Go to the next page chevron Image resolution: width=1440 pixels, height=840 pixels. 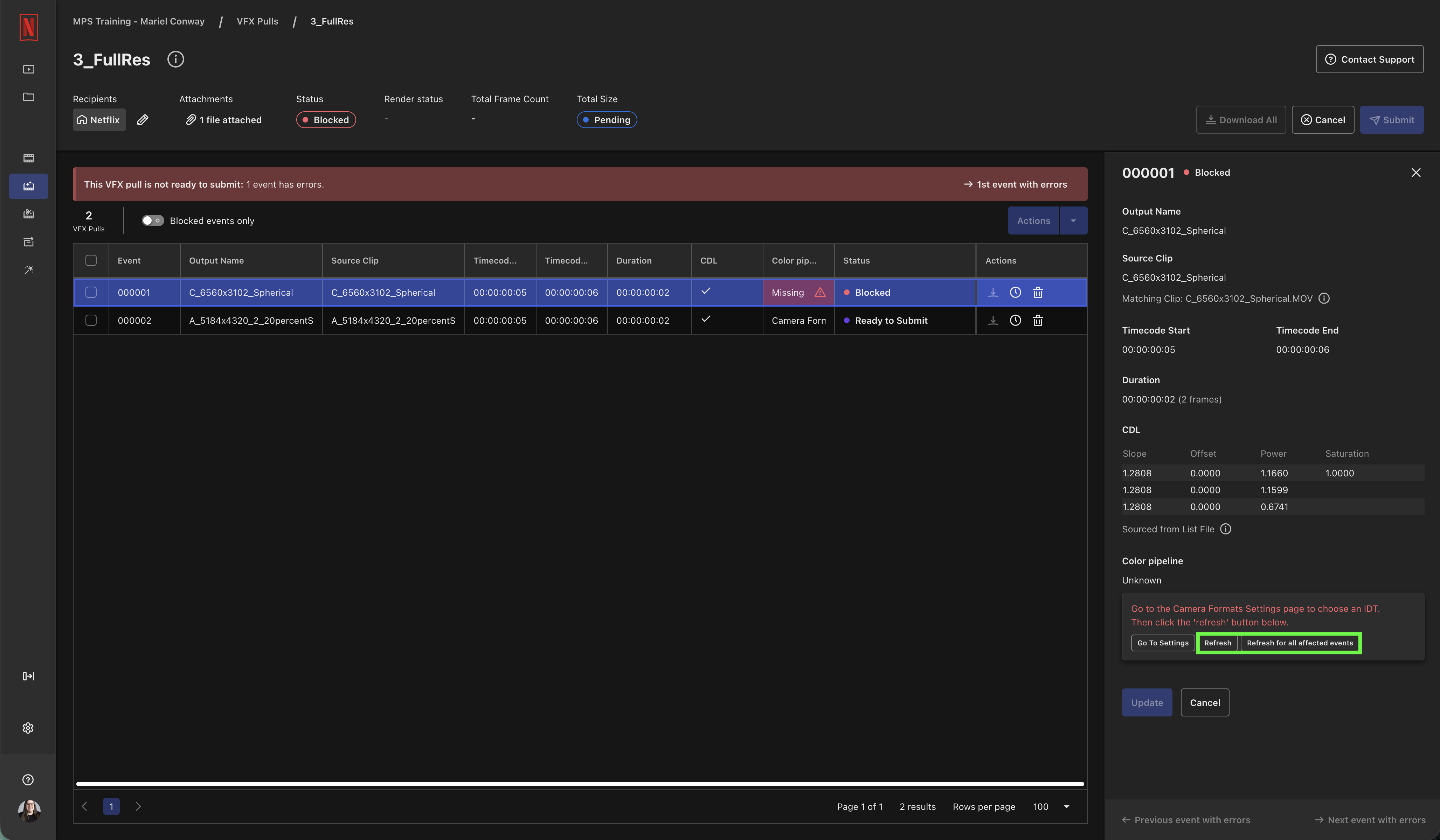coord(138,806)
